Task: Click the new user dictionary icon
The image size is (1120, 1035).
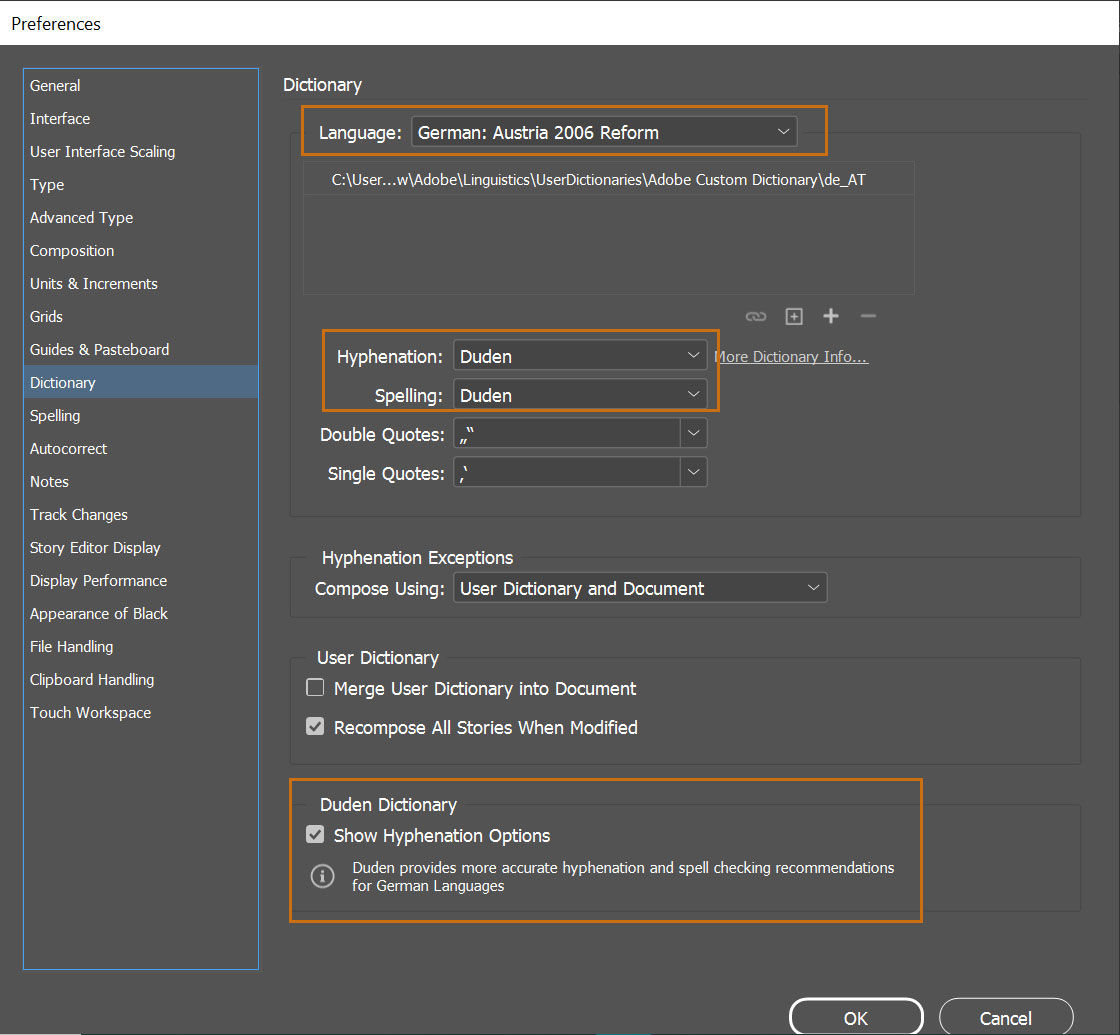Action: pyautogui.click(x=794, y=317)
